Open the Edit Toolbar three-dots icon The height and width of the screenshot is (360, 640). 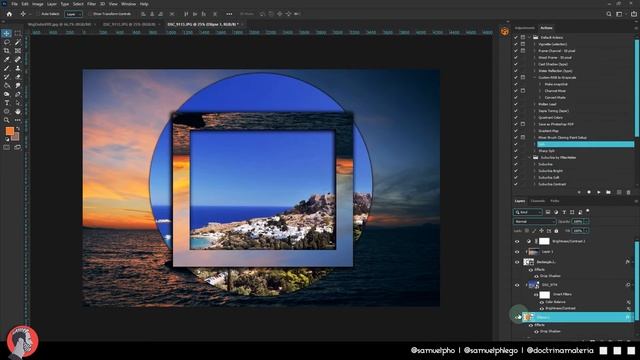(x=18, y=120)
